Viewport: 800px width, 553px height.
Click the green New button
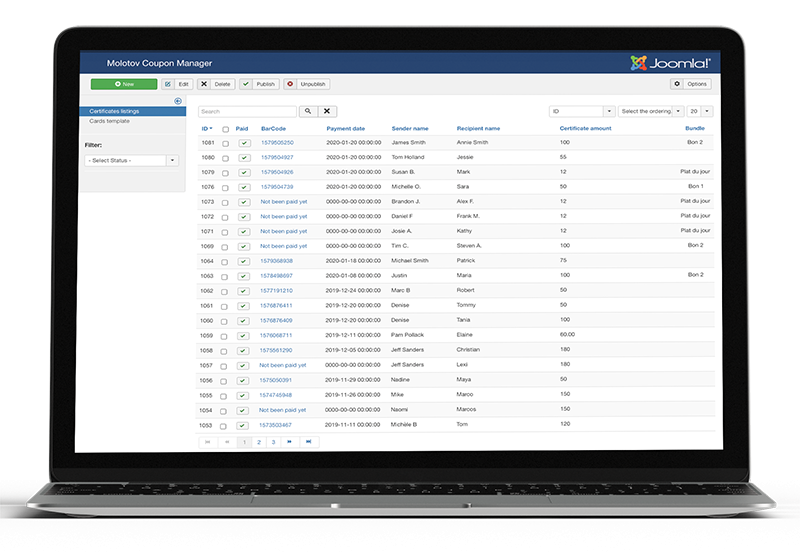point(124,85)
